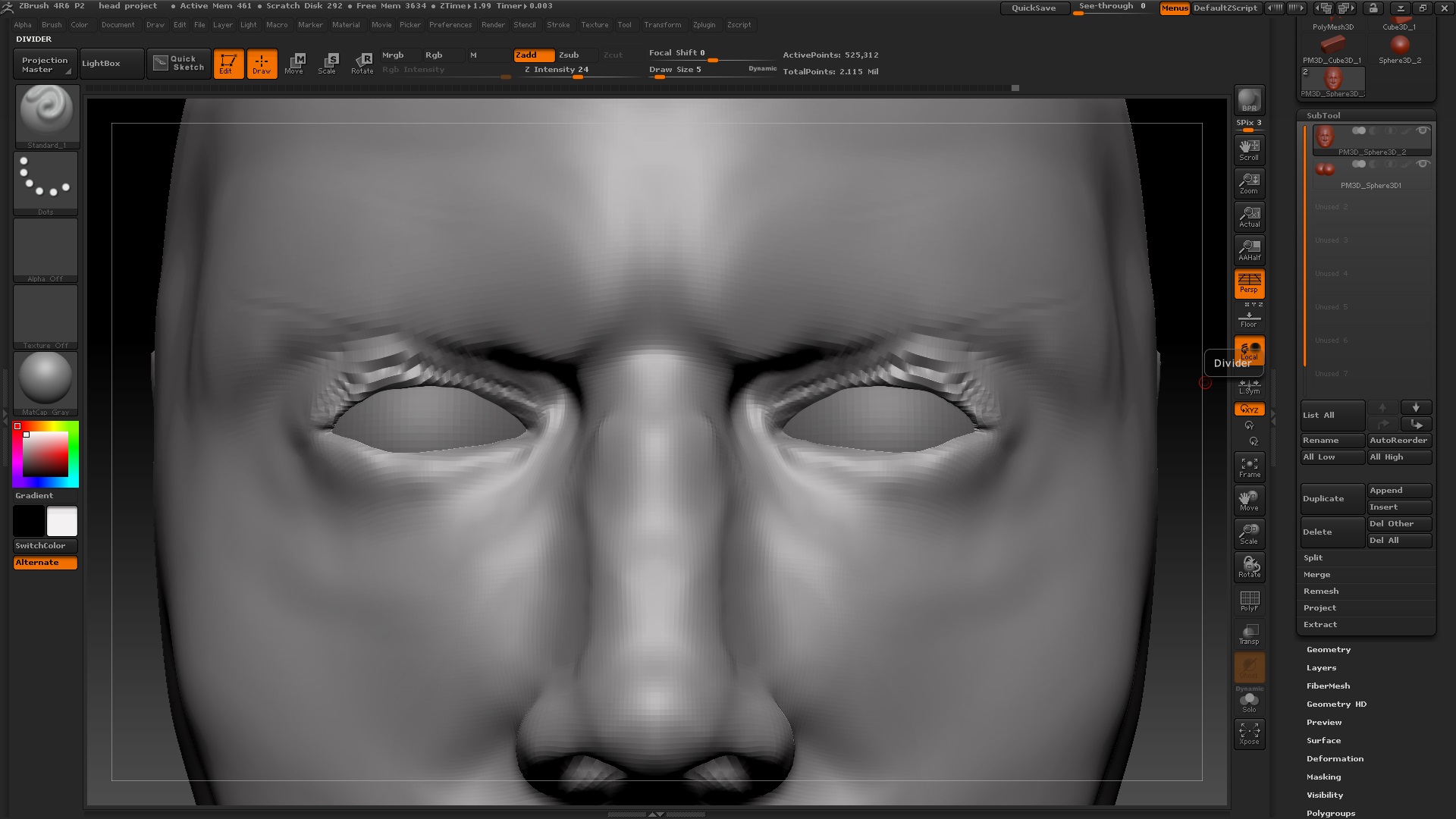Open the MatCap Gray material picker

pos(45,379)
